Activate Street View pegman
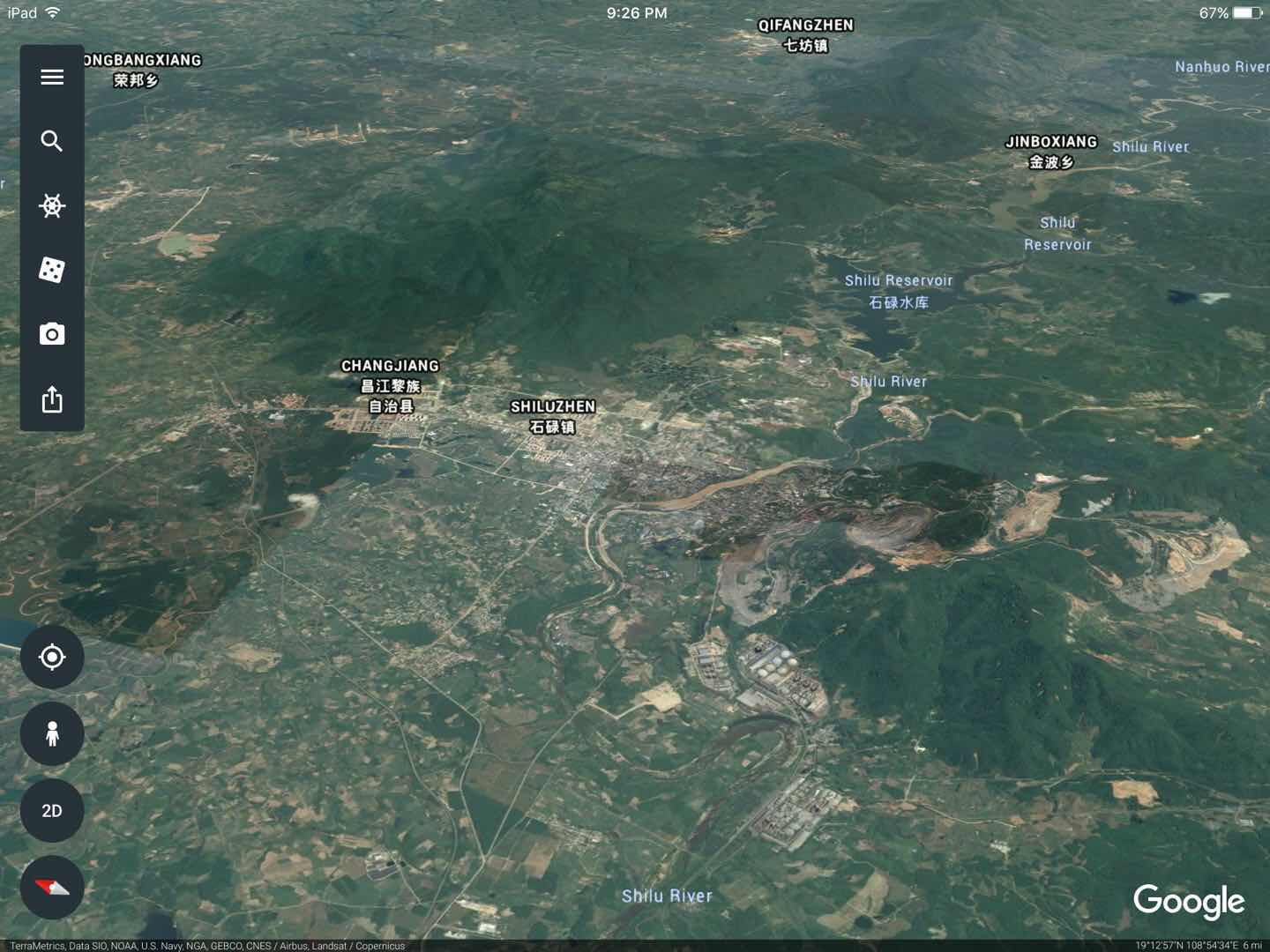1270x952 pixels. [52, 733]
